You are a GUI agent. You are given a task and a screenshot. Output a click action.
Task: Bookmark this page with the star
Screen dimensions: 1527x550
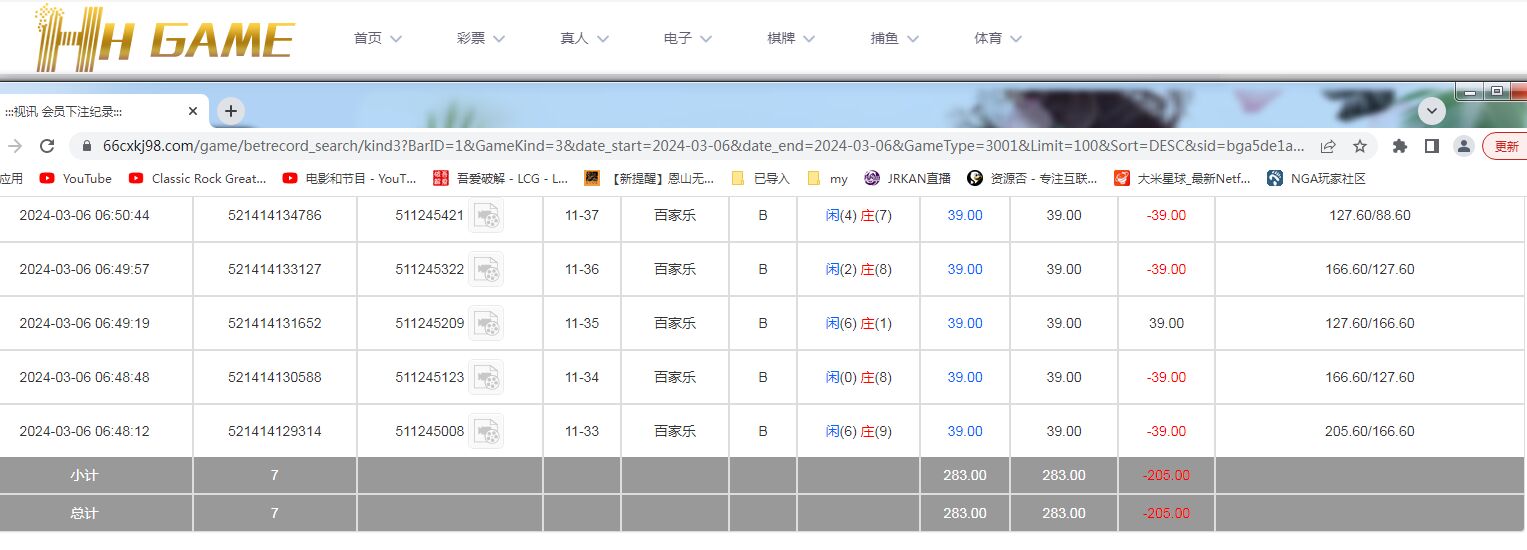(x=1360, y=146)
